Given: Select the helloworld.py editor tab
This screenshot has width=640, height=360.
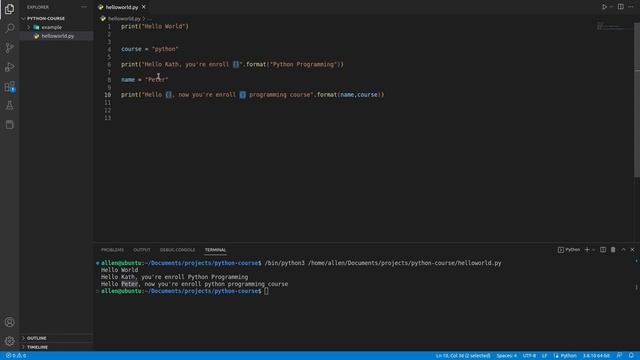Looking at the screenshot, I should pyautogui.click(x=122, y=7).
